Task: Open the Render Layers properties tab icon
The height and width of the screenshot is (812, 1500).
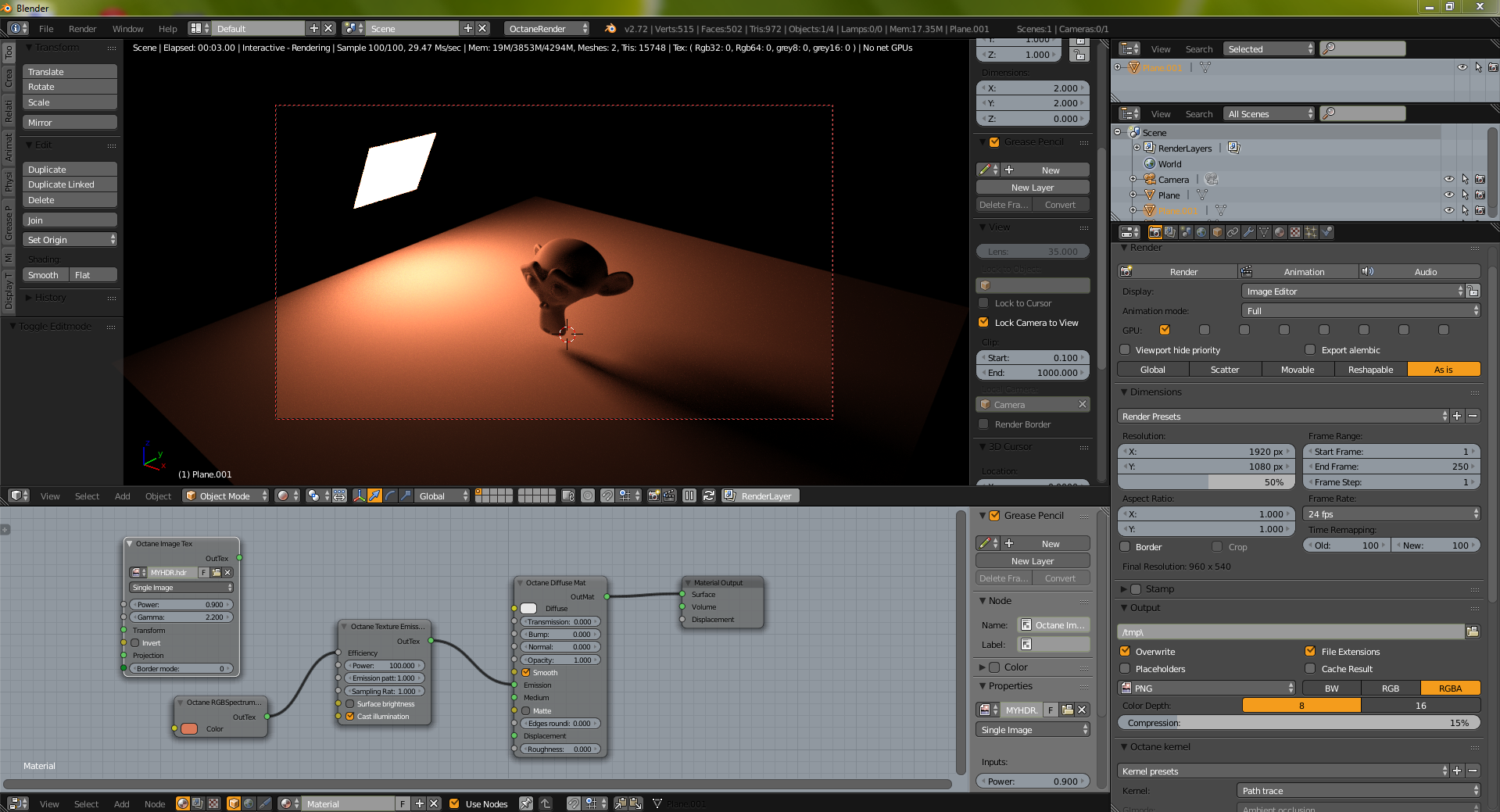Action: [x=1170, y=232]
